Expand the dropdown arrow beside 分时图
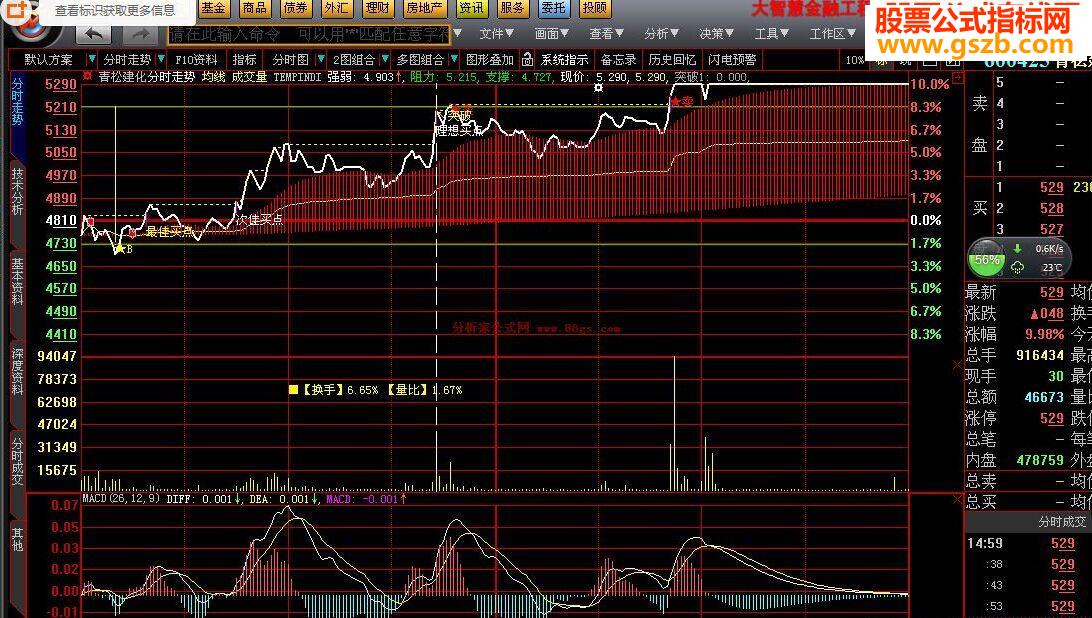Viewport: 1092px width, 618px height. (321, 59)
